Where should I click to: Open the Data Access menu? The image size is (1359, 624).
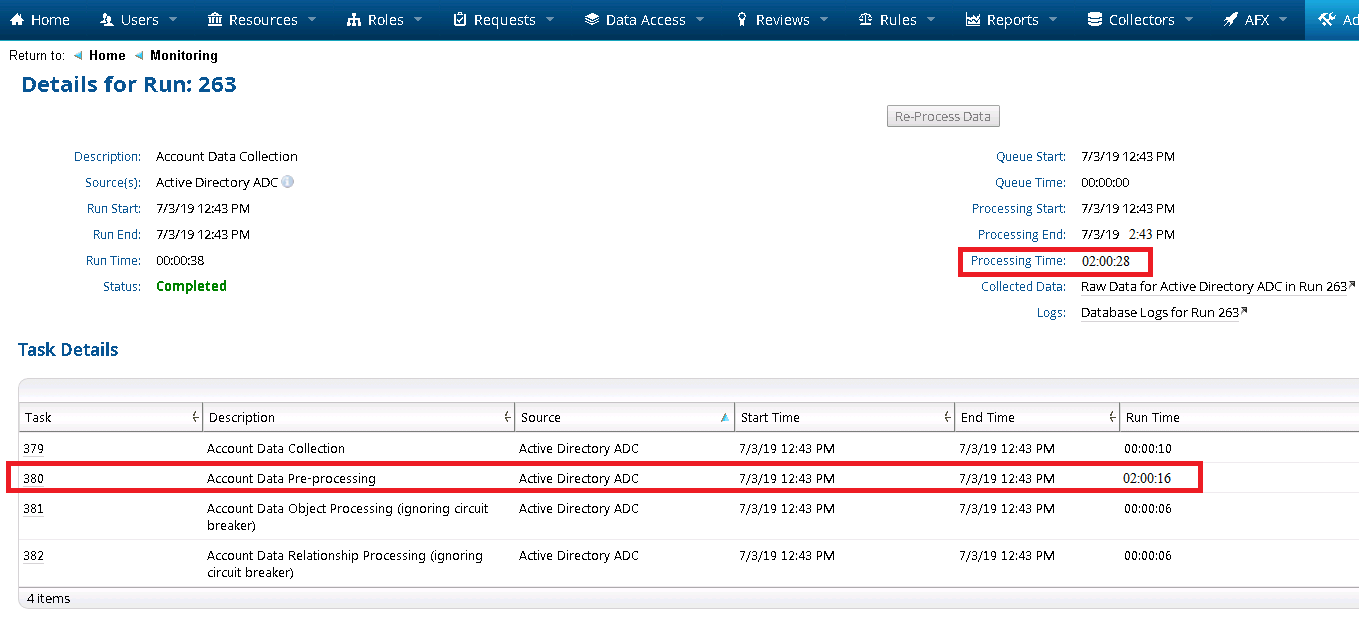click(x=645, y=20)
